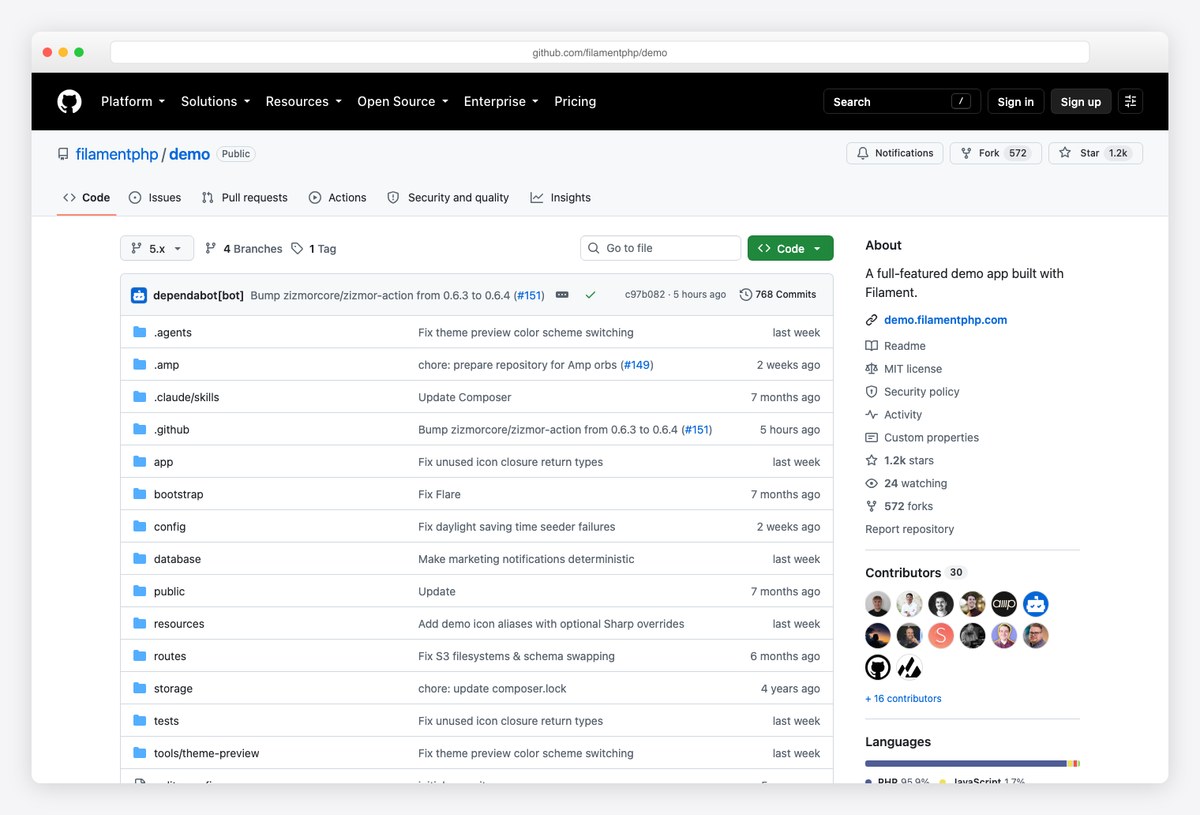This screenshot has height=815, width=1200.
Task: Click the pink S contributor avatar
Action: click(x=941, y=635)
